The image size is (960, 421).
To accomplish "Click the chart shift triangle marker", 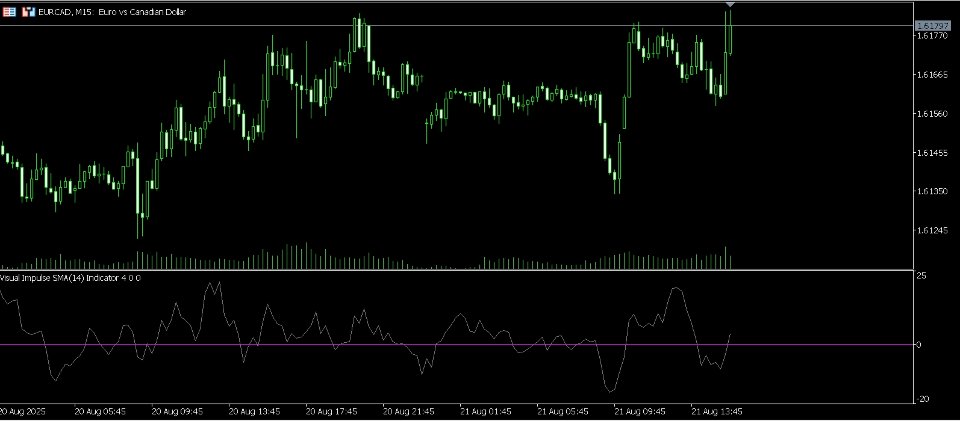I will tap(729, 5).
